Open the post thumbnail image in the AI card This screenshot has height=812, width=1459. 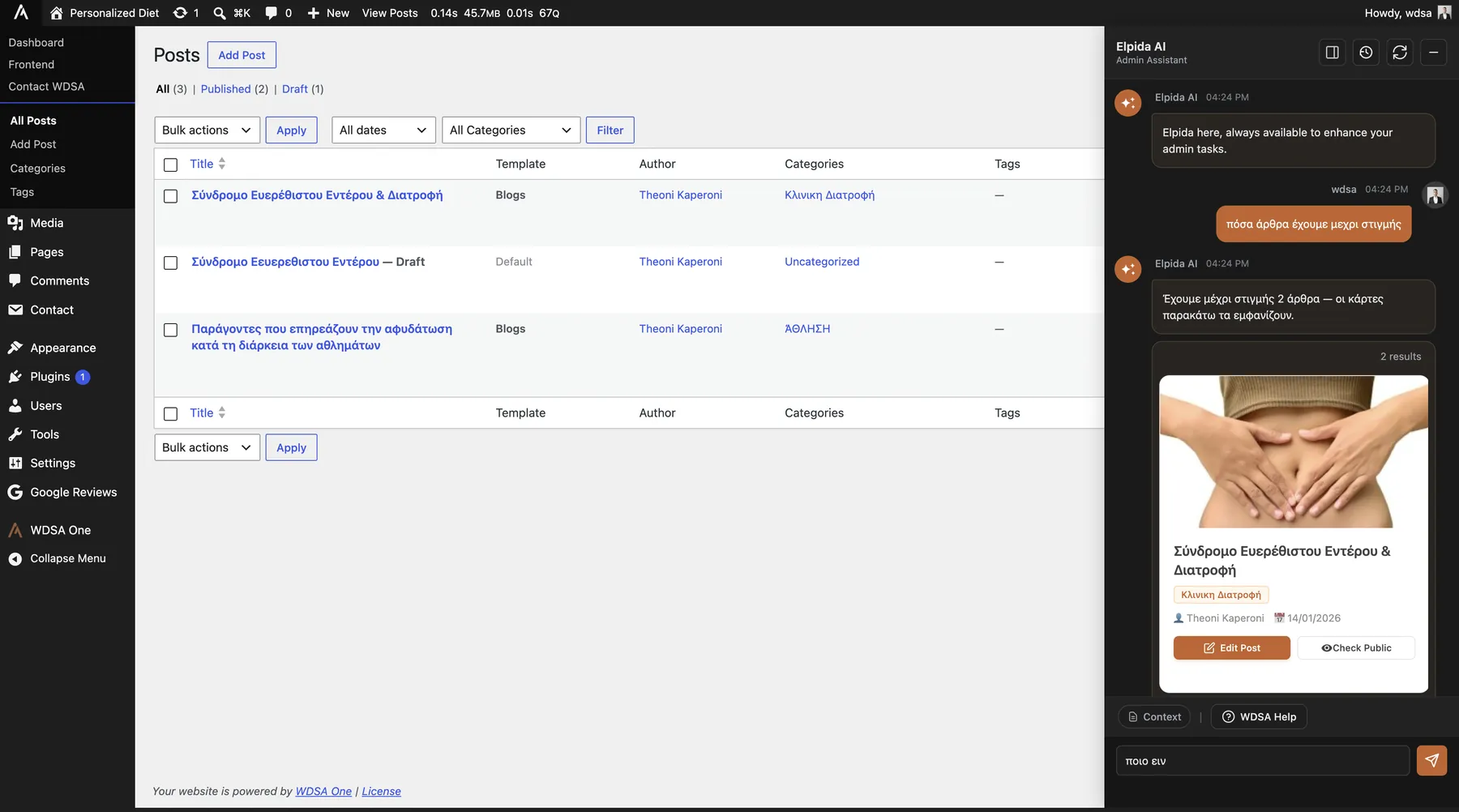[x=1294, y=451]
